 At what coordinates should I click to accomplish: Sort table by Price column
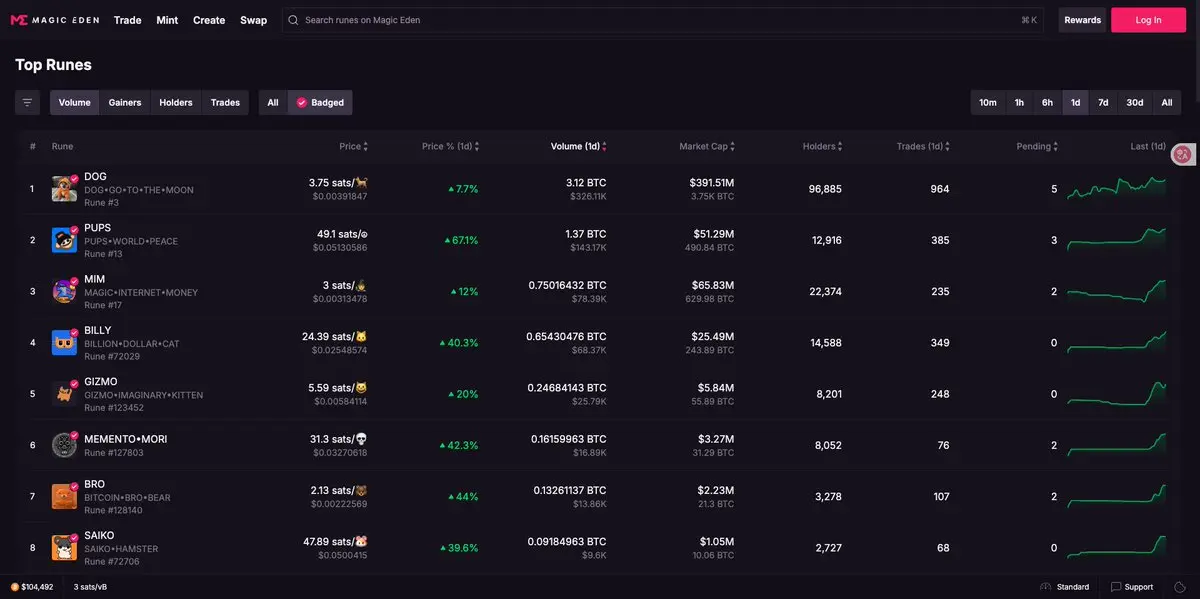(x=354, y=146)
